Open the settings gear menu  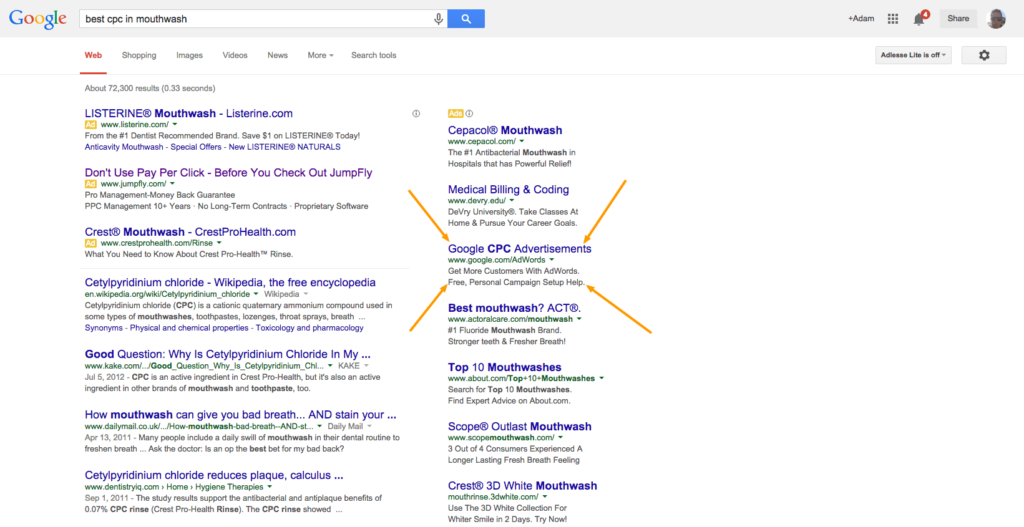tap(984, 56)
